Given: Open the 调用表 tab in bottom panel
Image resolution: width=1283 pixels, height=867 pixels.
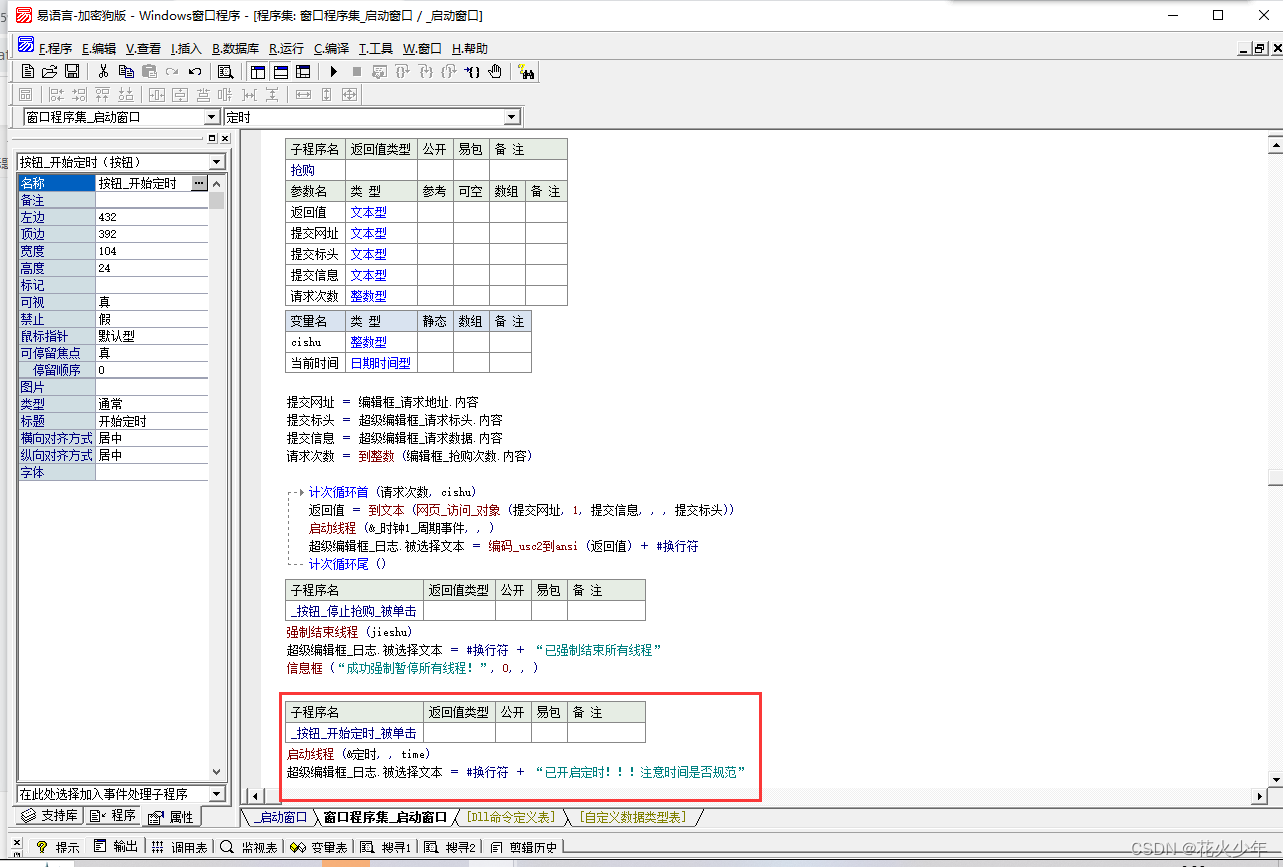Looking at the screenshot, I should [181, 846].
